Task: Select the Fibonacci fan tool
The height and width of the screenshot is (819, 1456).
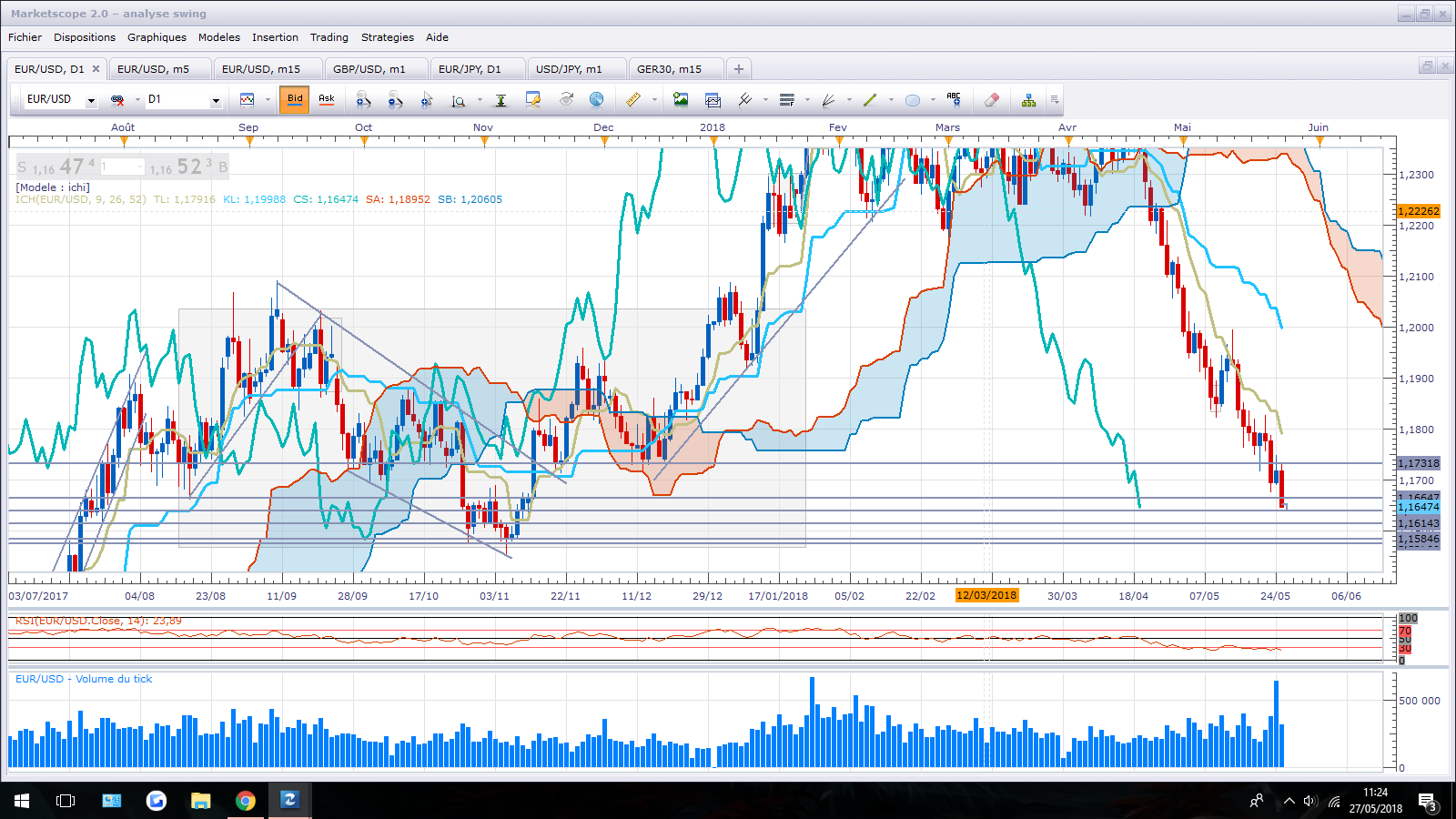Action: [x=828, y=100]
